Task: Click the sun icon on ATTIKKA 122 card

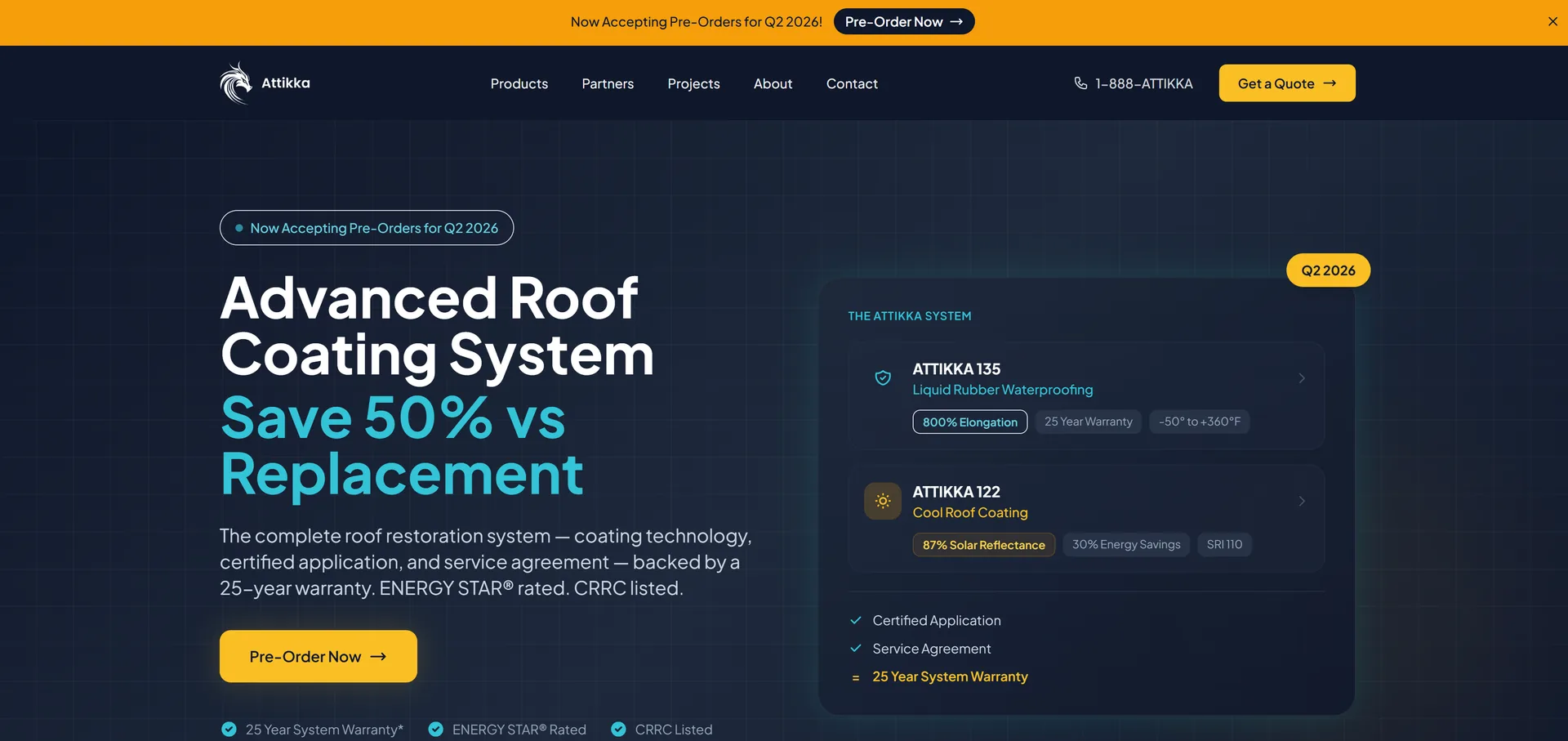Action: 883,501
